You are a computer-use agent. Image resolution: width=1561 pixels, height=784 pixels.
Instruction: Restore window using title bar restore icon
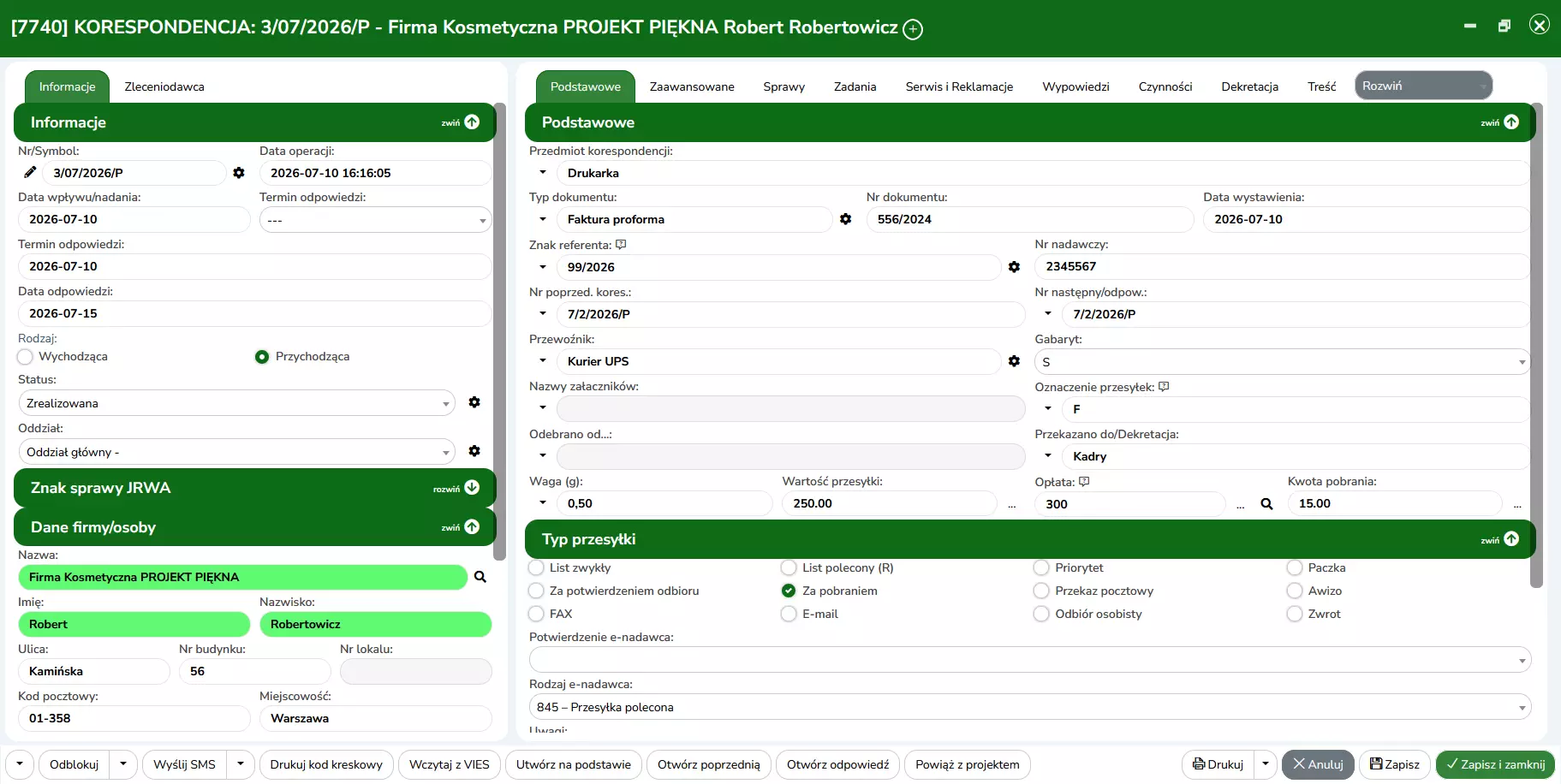point(1504,26)
